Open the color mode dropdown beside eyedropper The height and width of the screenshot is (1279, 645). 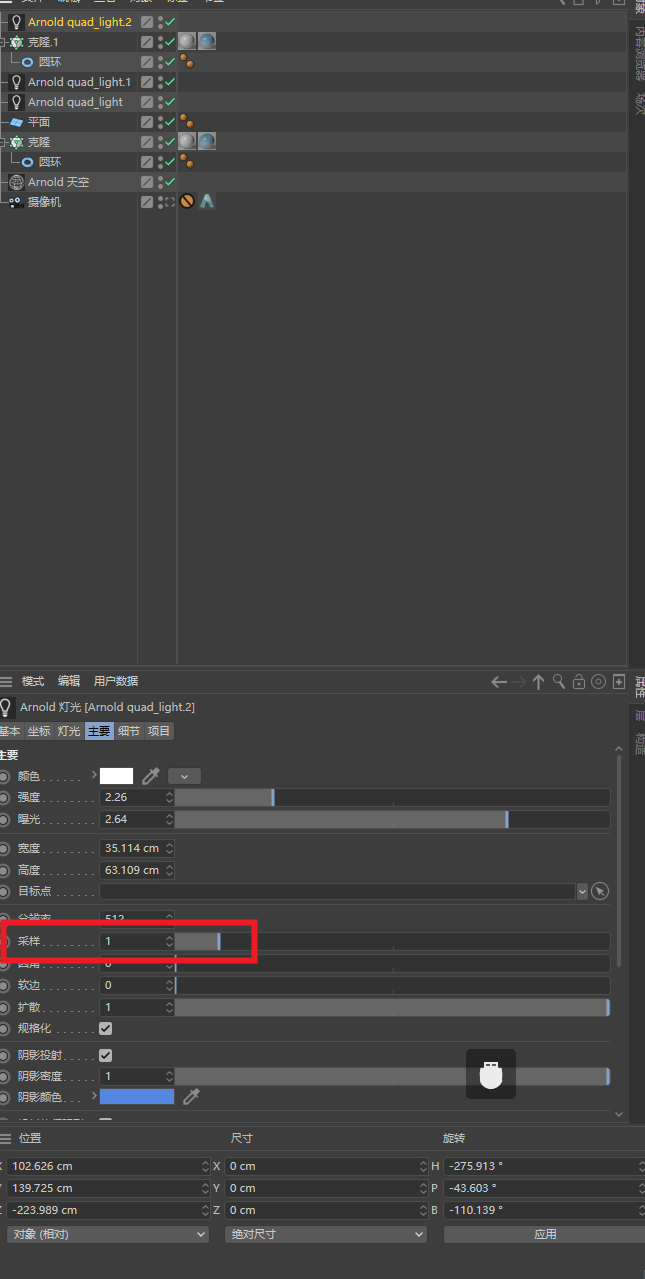click(185, 776)
